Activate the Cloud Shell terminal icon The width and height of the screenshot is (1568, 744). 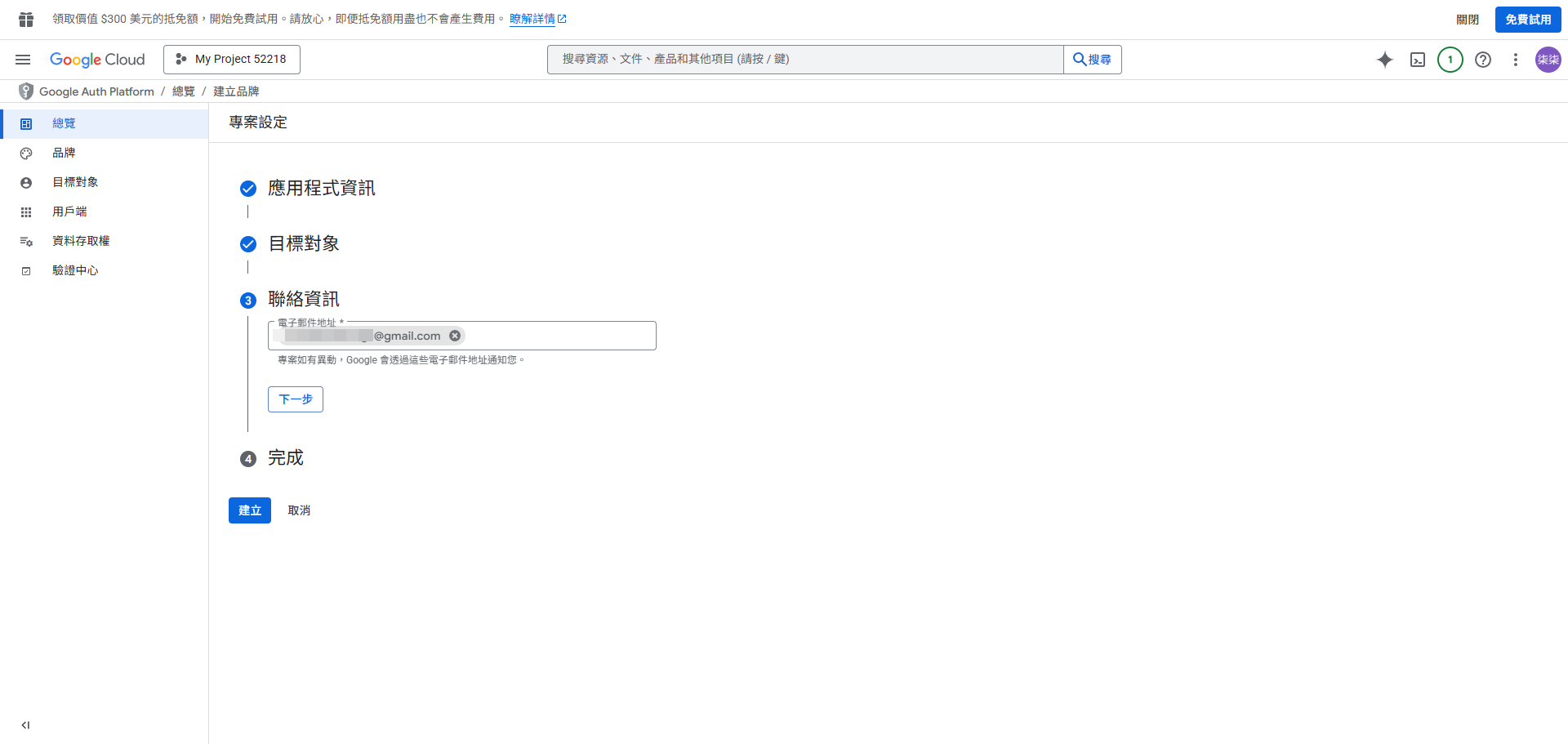click(x=1418, y=59)
